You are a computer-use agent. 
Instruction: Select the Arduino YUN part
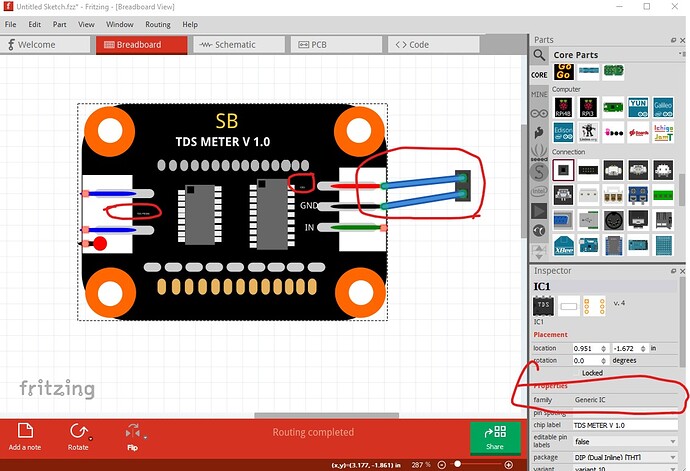[x=638, y=107]
